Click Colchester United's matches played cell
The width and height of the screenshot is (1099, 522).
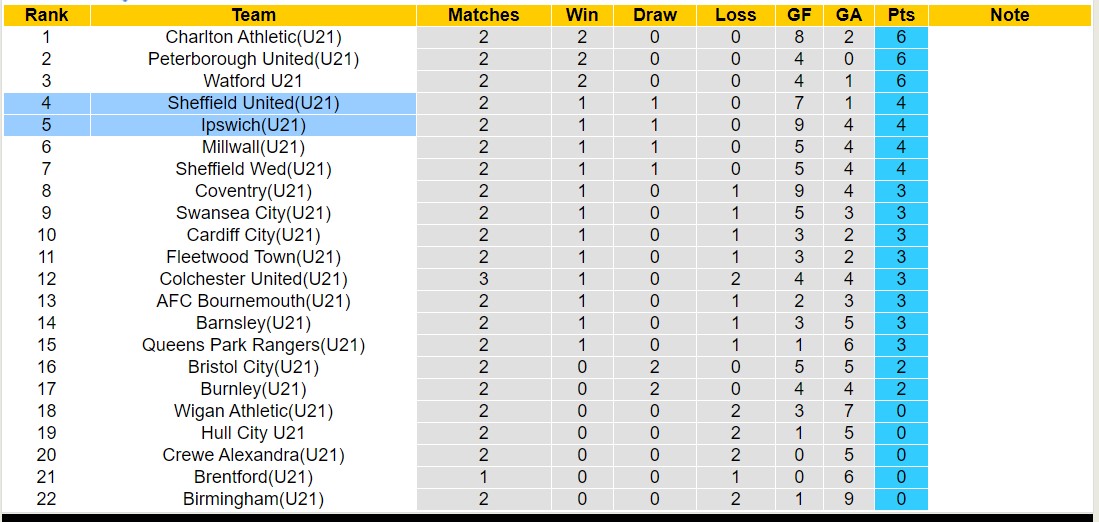coord(483,279)
